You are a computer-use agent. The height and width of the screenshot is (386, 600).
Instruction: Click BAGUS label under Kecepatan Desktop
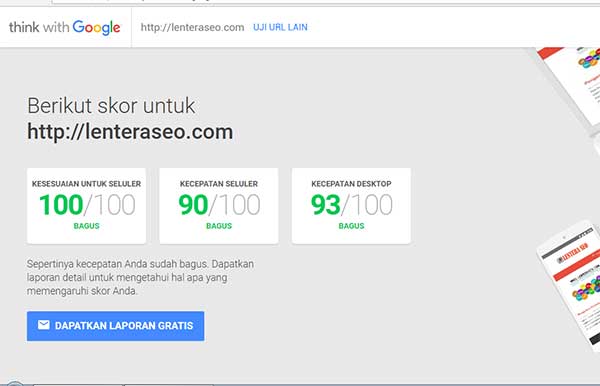tap(351, 226)
